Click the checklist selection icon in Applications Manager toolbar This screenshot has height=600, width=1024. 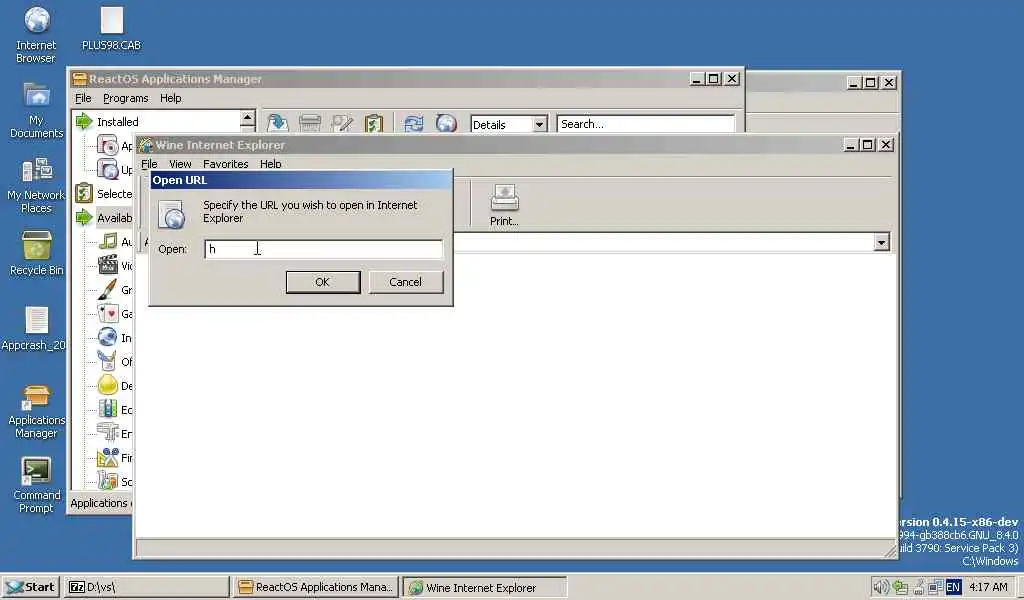point(374,123)
